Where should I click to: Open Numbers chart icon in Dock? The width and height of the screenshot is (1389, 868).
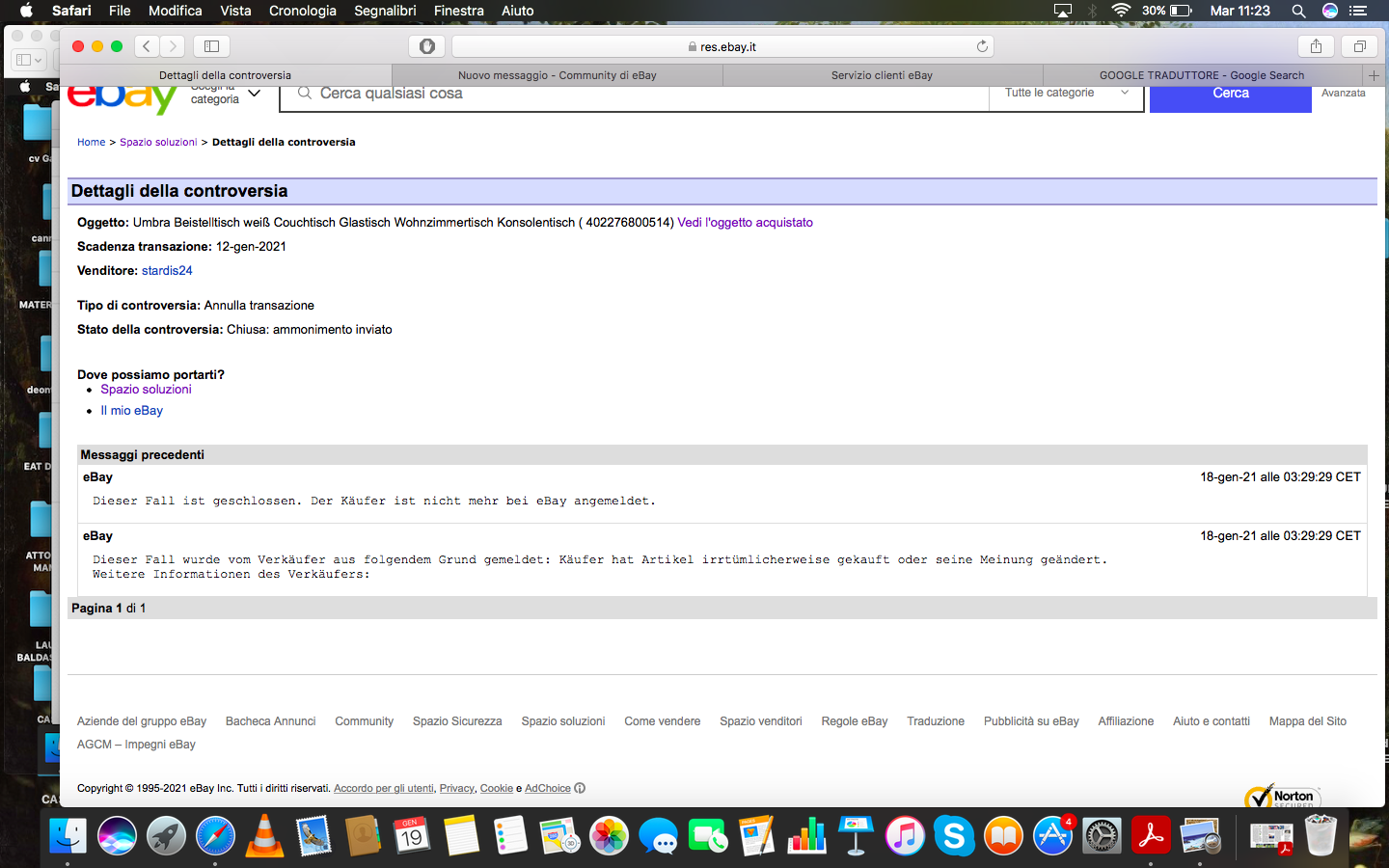pyautogui.click(x=806, y=835)
